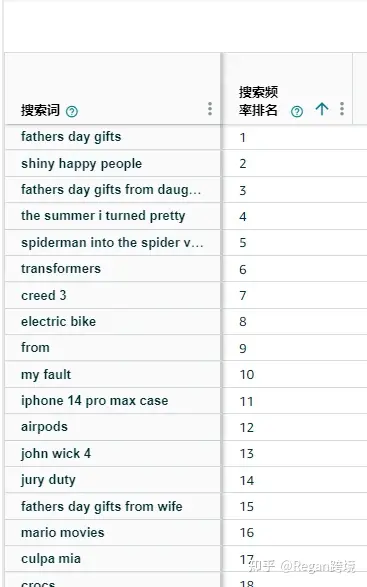This screenshot has height=587, width=367.
Task: Open search term fathers day gifts
Action: tap(71, 137)
